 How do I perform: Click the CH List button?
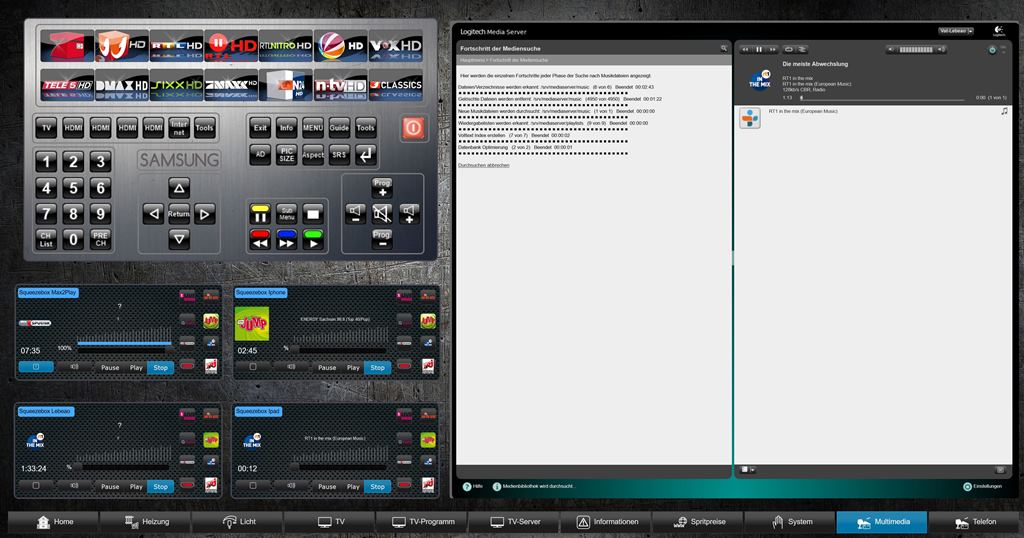coord(46,240)
